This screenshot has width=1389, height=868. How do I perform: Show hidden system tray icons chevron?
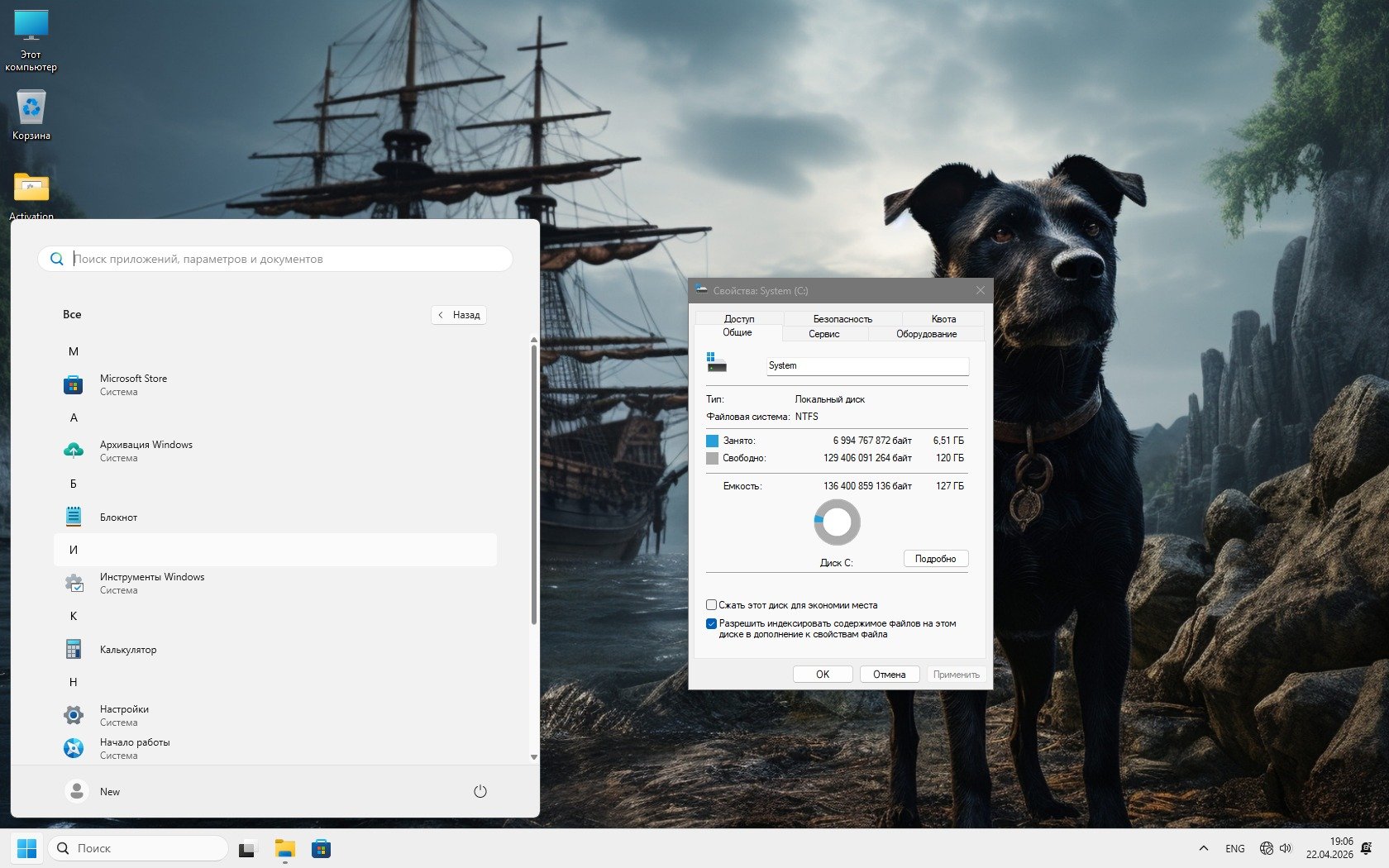(1203, 848)
